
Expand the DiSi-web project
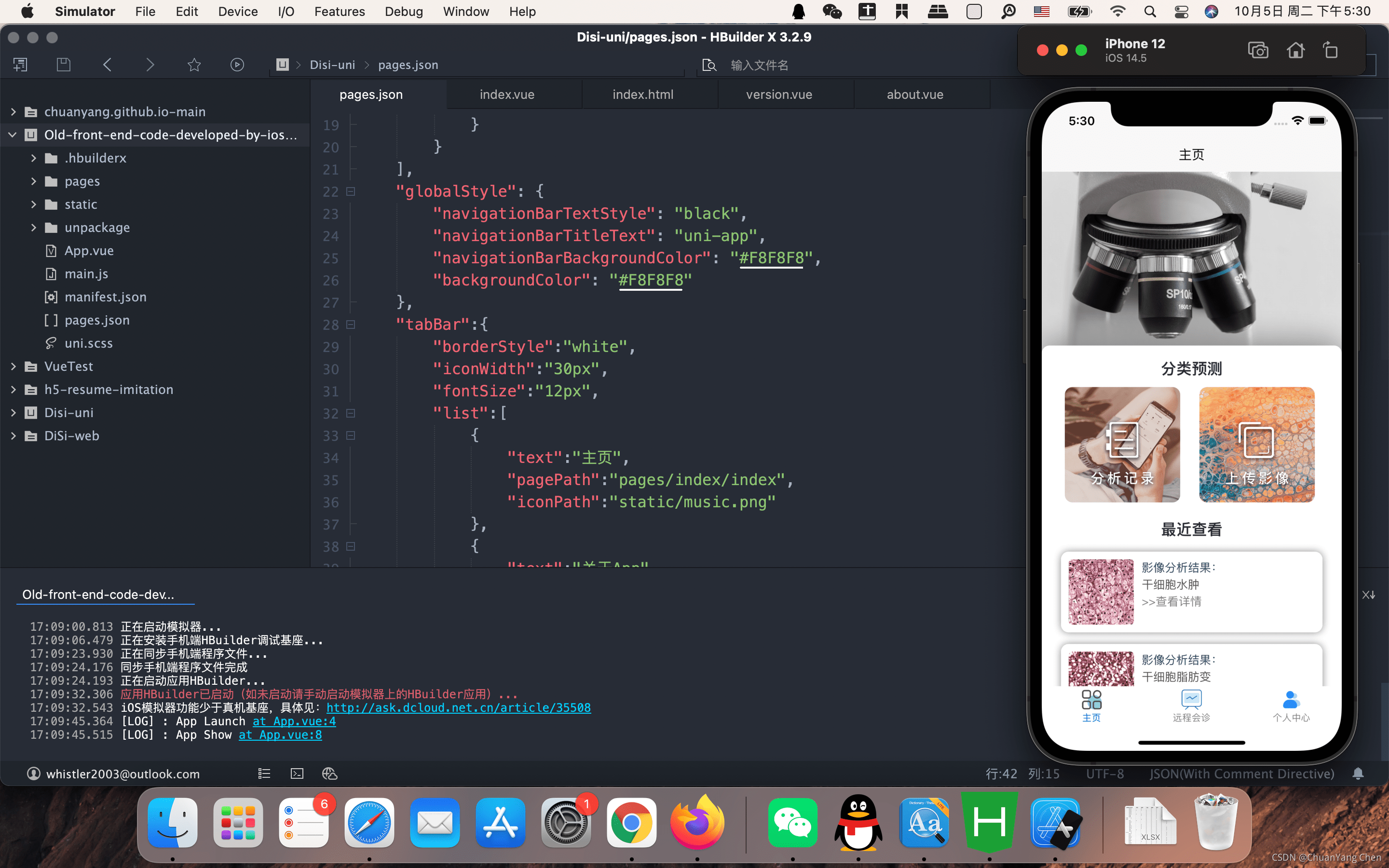[x=13, y=436]
